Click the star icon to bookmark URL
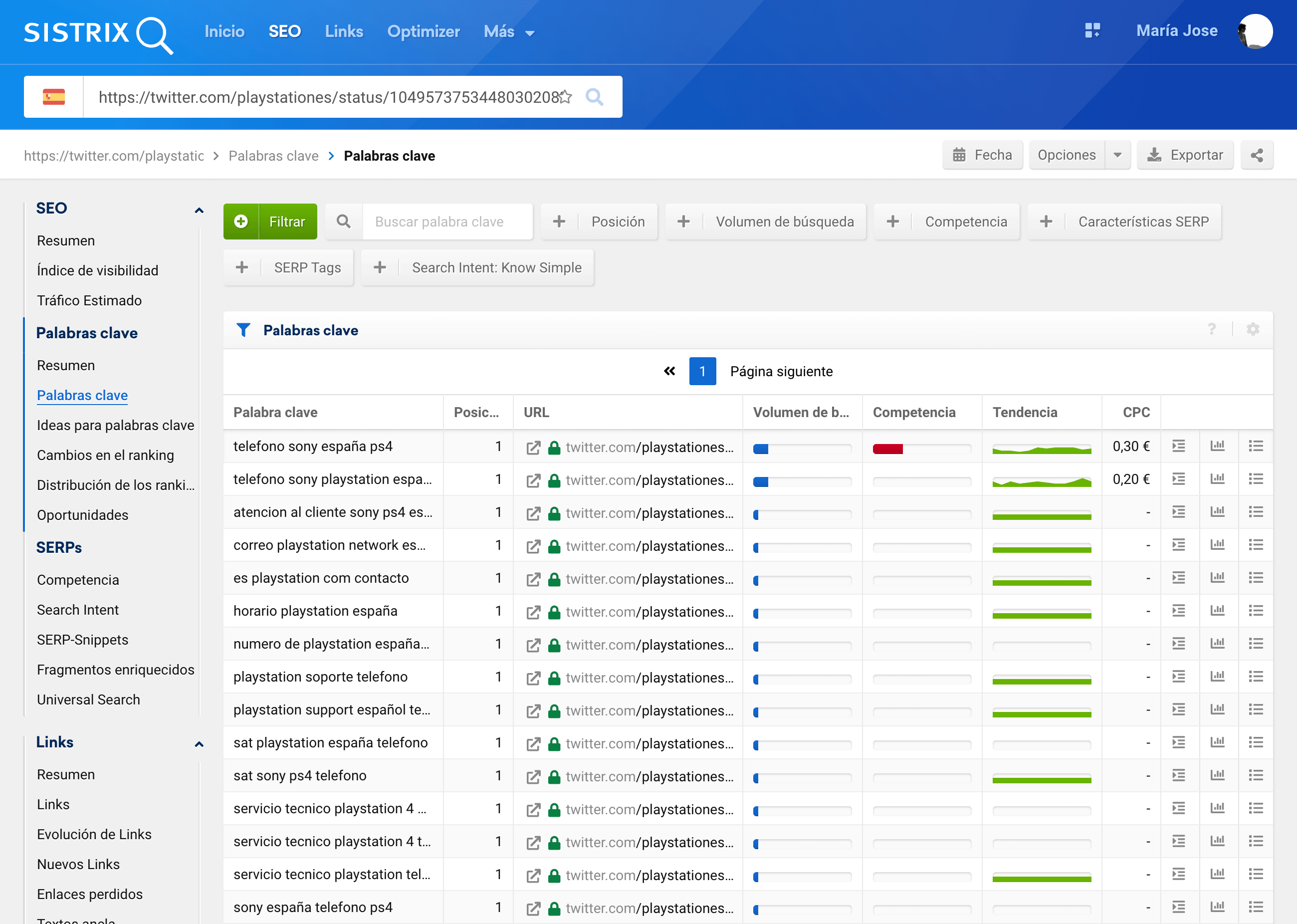Image resolution: width=1297 pixels, height=924 pixels. 565,97
